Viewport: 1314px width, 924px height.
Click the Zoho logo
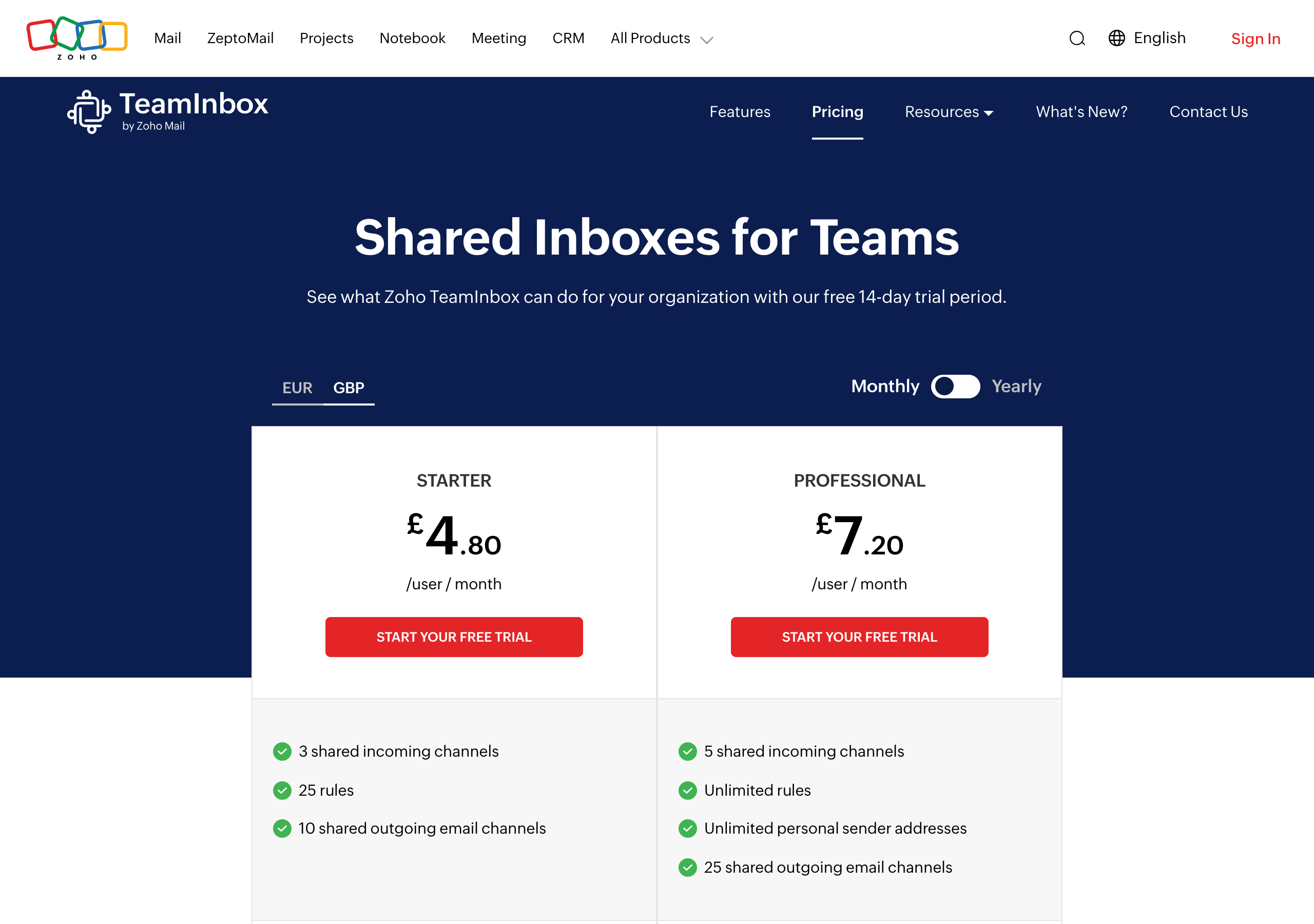(76, 38)
